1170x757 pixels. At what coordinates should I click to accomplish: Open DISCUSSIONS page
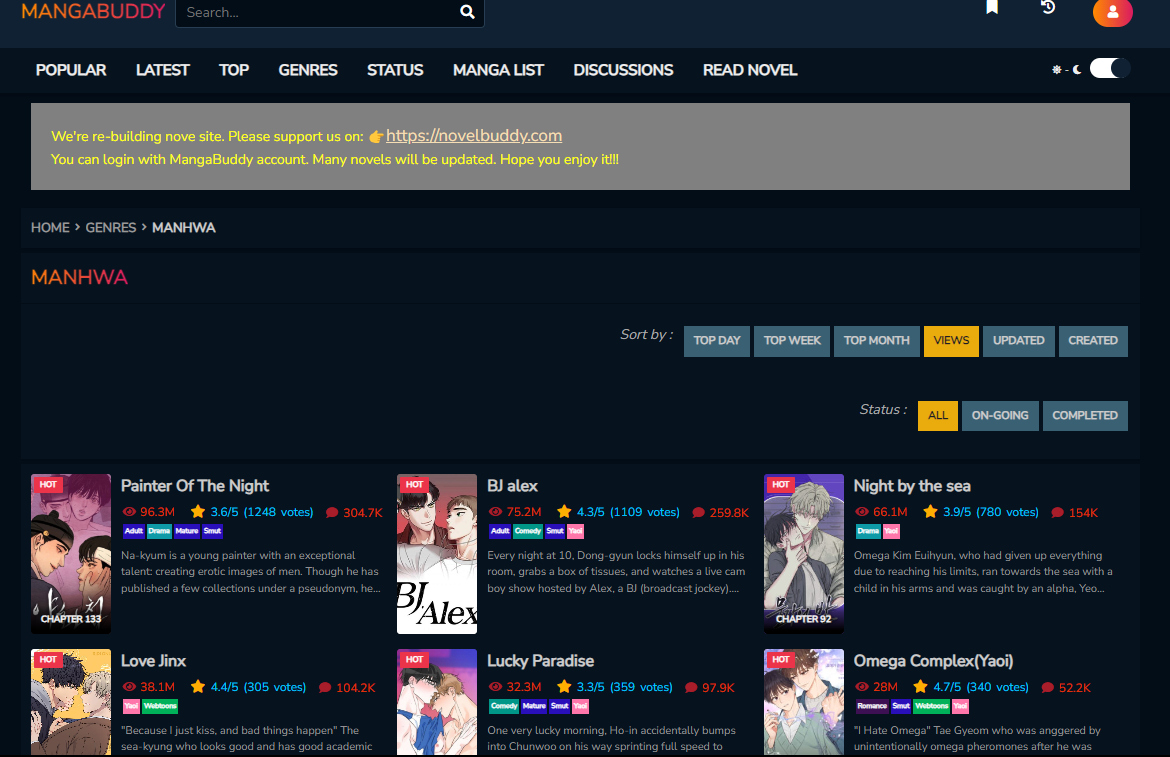tap(623, 70)
